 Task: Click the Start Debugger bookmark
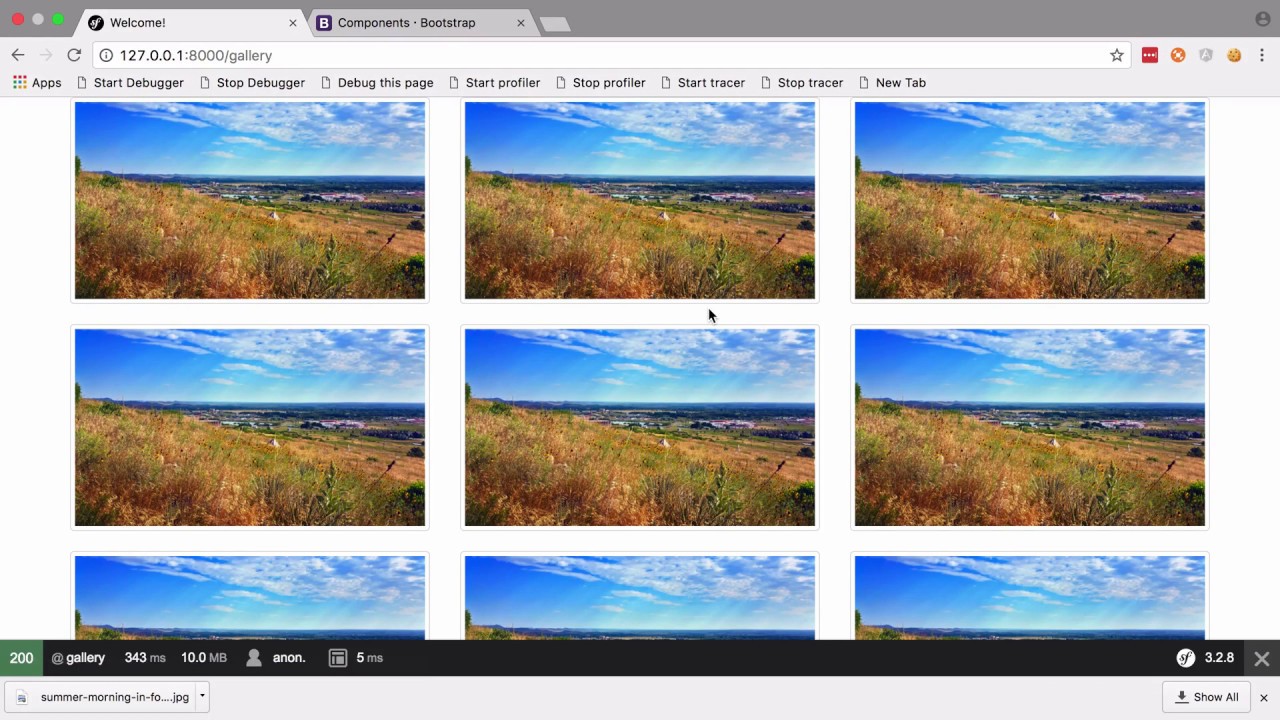click(x=128, y=83)
